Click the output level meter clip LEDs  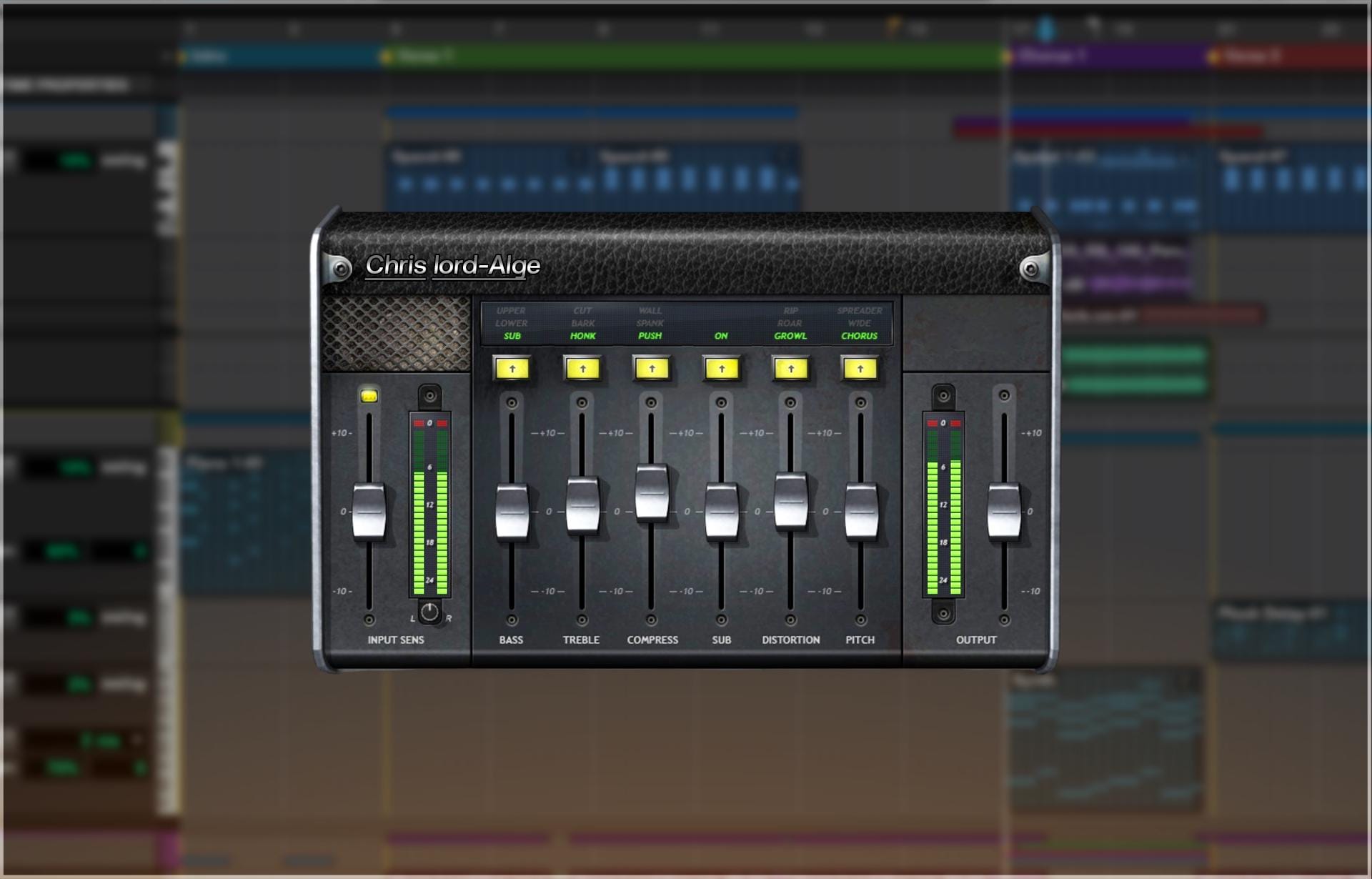pos(943,423)
